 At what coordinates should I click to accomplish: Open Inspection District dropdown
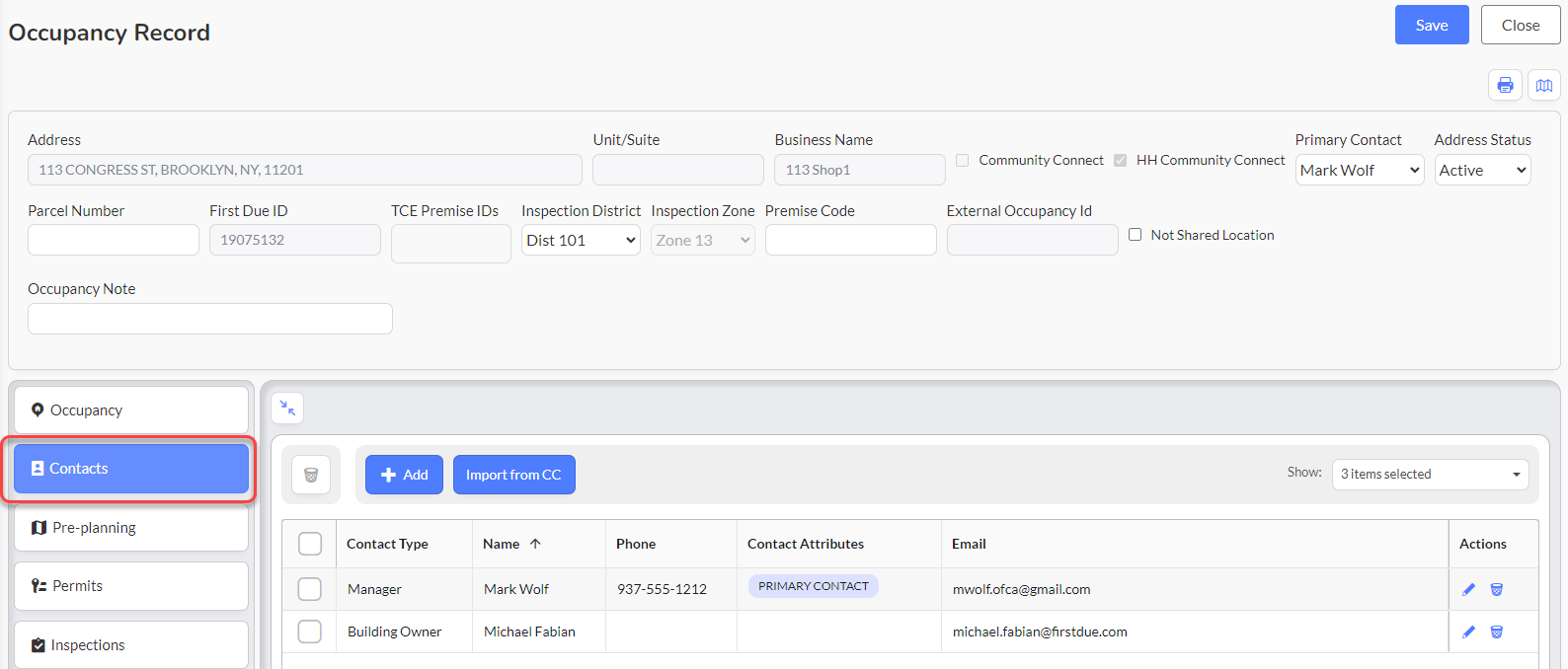point(581,240)
